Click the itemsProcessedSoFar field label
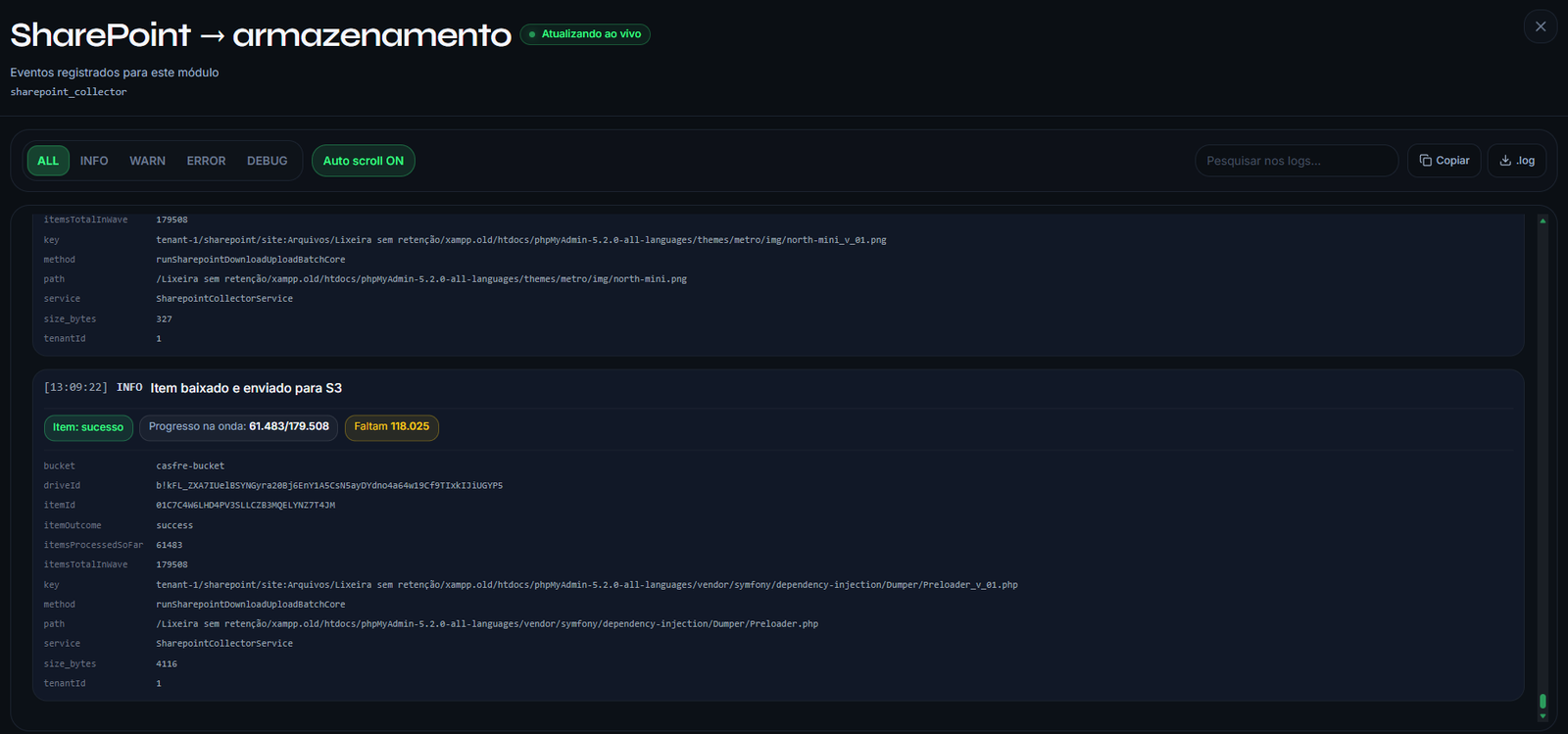 tap(93, 545)
